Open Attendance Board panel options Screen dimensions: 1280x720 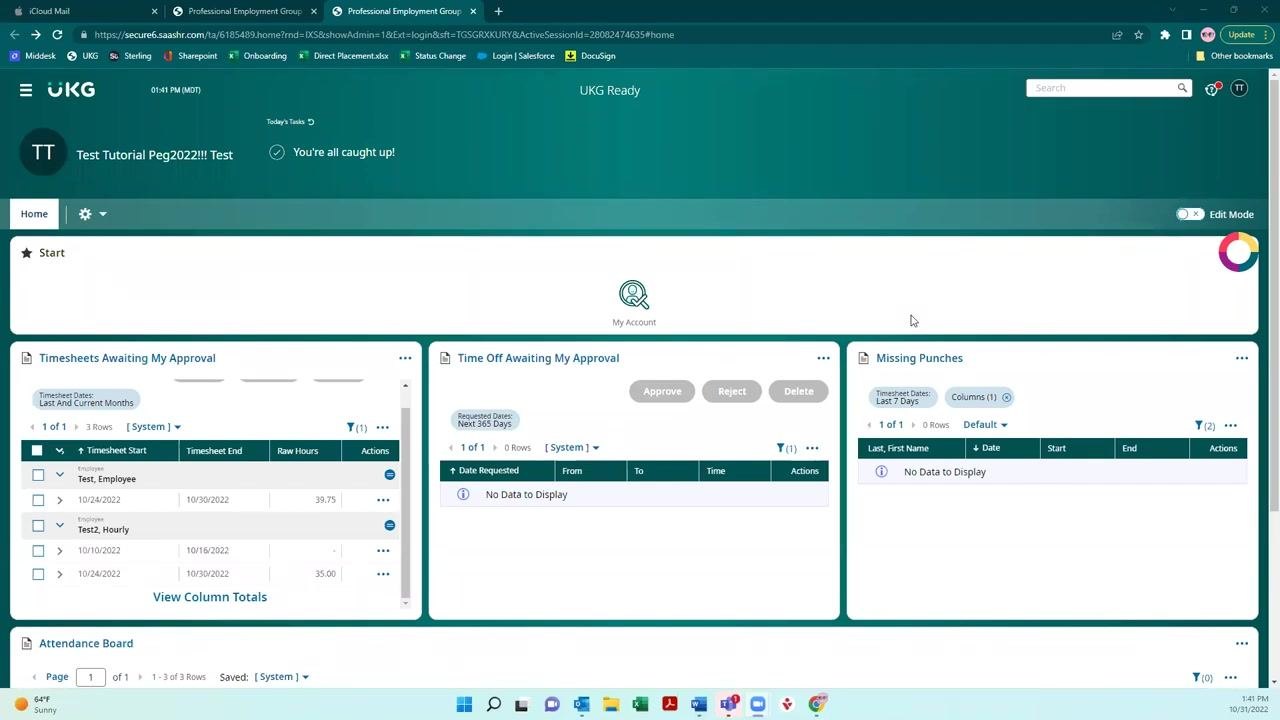[1241, 644]
